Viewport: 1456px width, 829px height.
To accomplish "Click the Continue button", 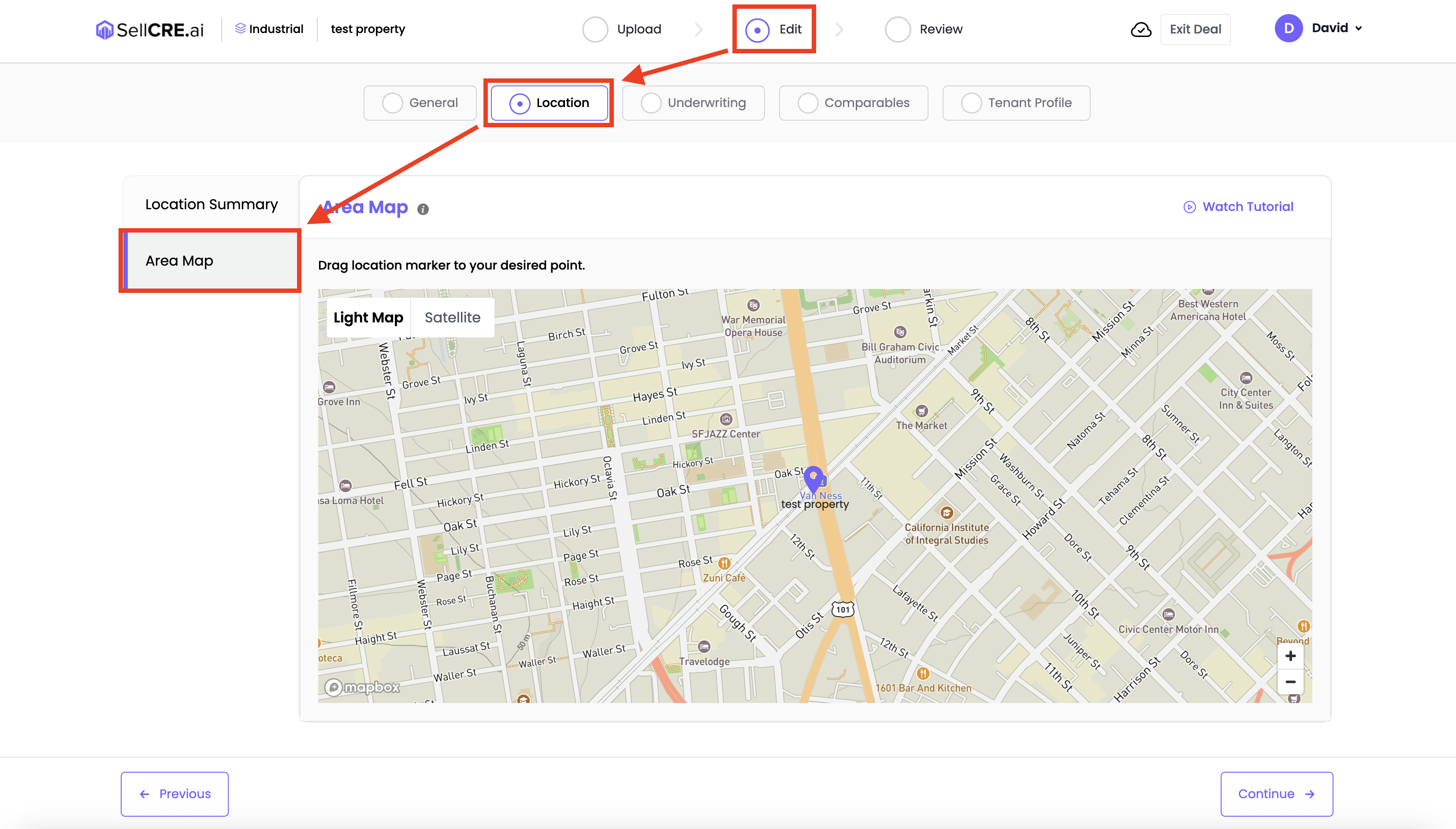I will 1276,794.
